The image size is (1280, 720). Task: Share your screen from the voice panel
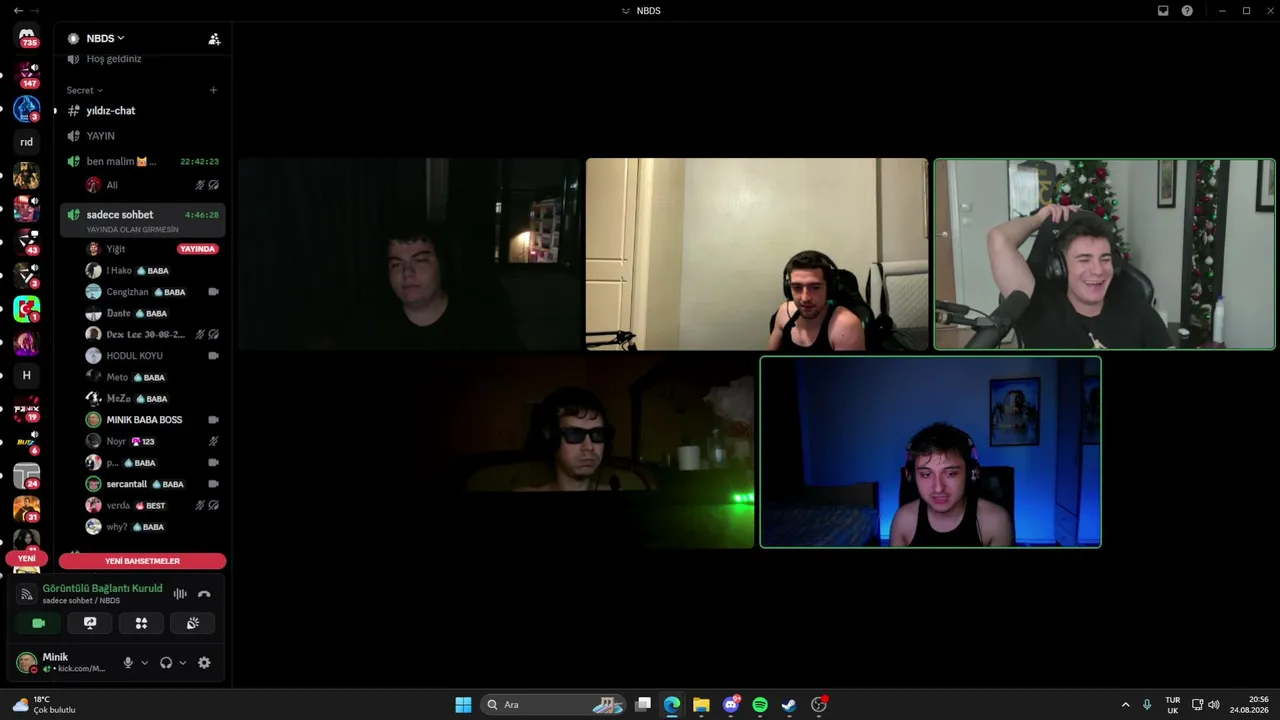point(90,623)
